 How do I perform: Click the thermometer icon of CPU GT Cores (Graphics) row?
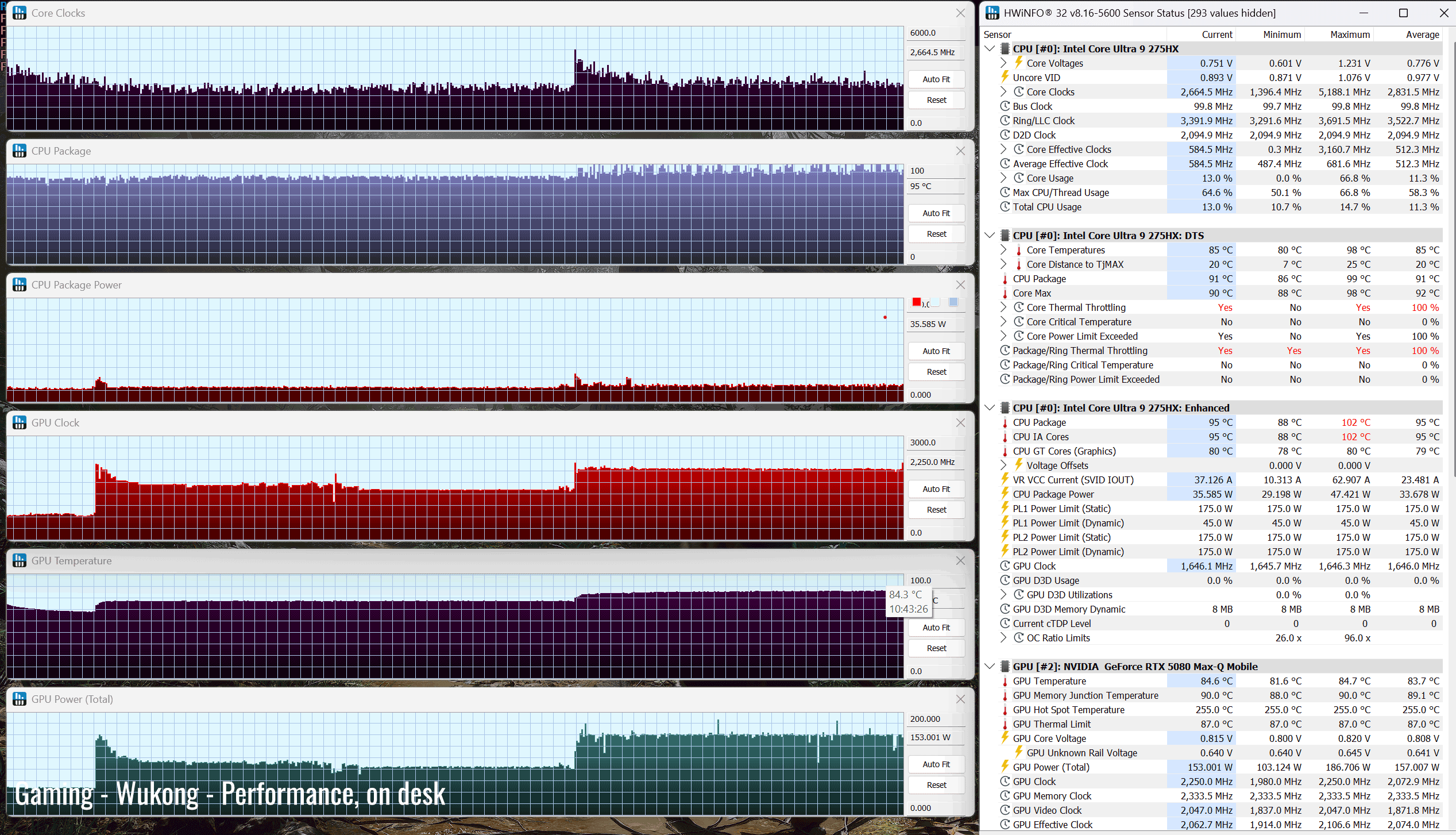(x=1005, y=451)
